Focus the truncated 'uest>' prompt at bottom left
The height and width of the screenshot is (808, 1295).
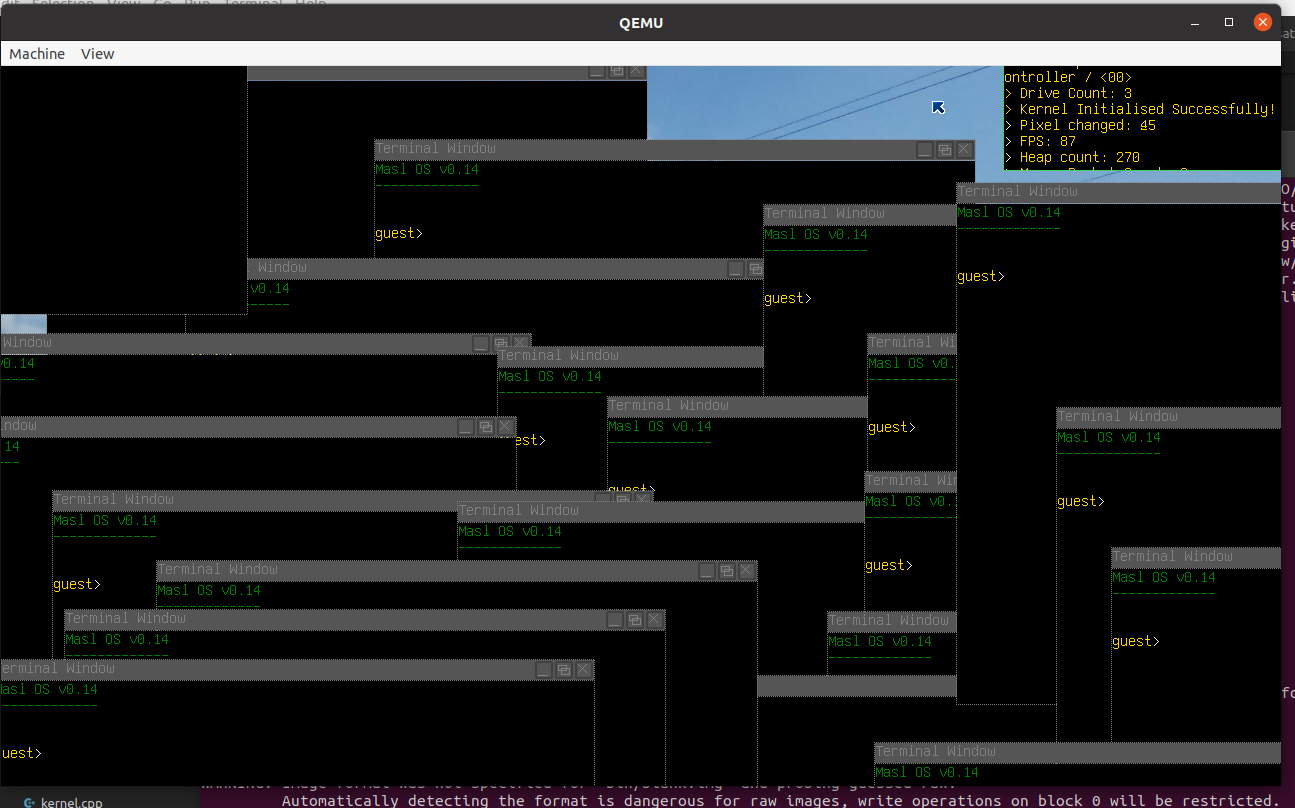(x=22, y=754)
